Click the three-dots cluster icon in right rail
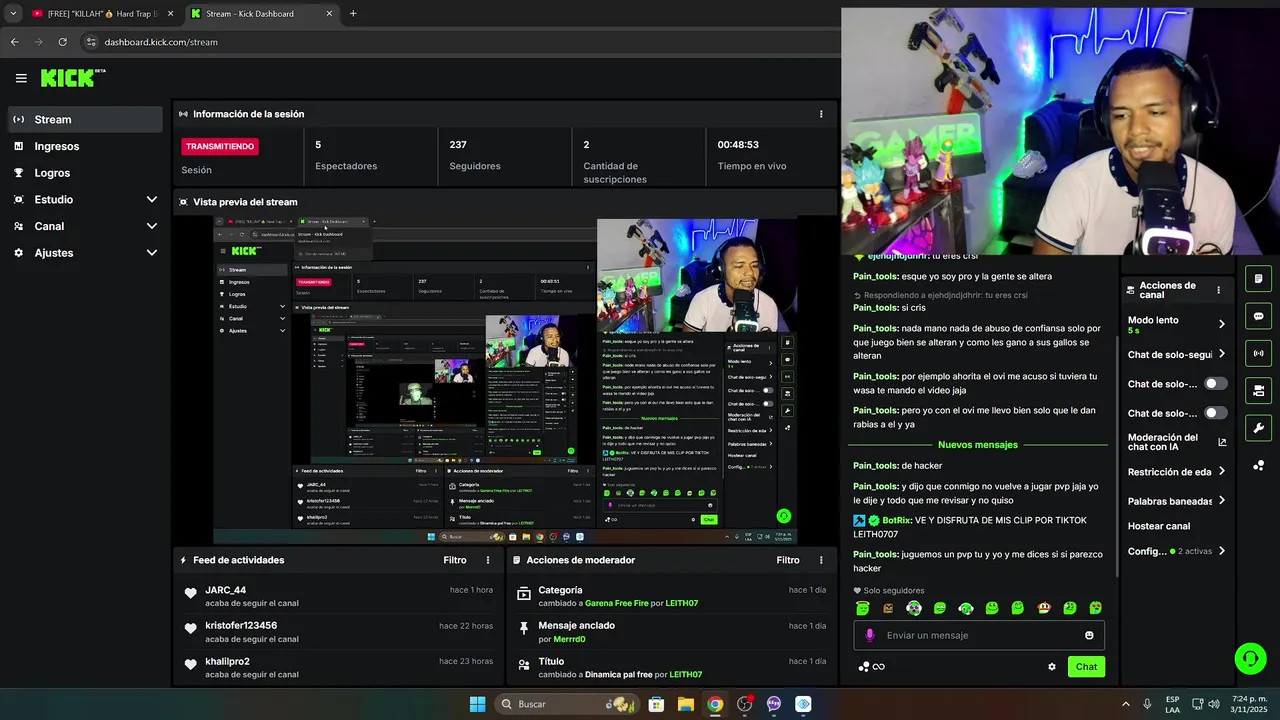The width and height of the screenshot is (1280, 720). click(x=1258, y=466)
